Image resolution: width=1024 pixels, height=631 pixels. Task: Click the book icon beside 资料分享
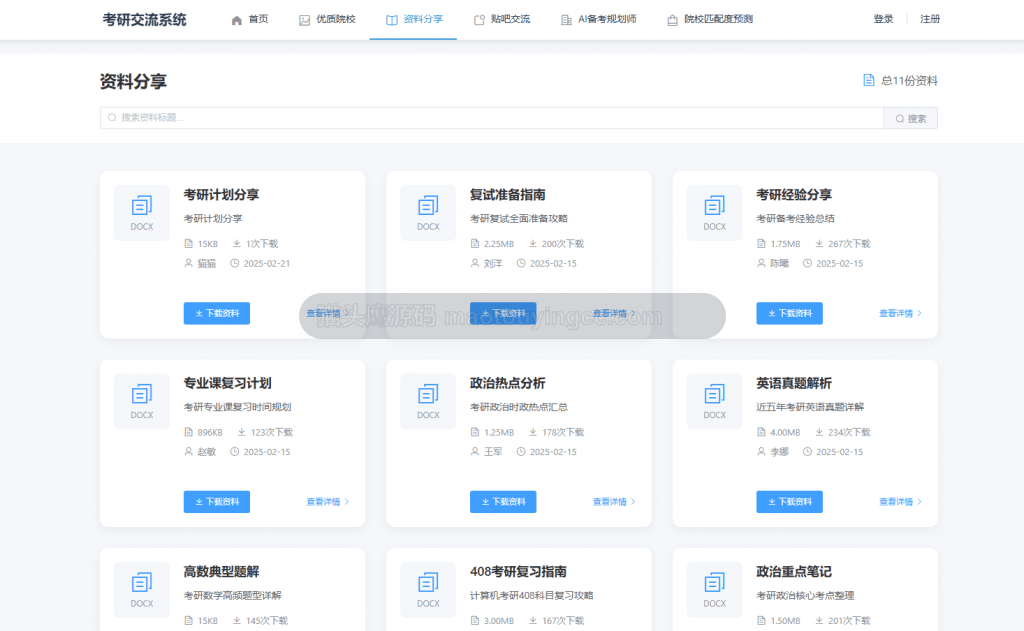391,20
